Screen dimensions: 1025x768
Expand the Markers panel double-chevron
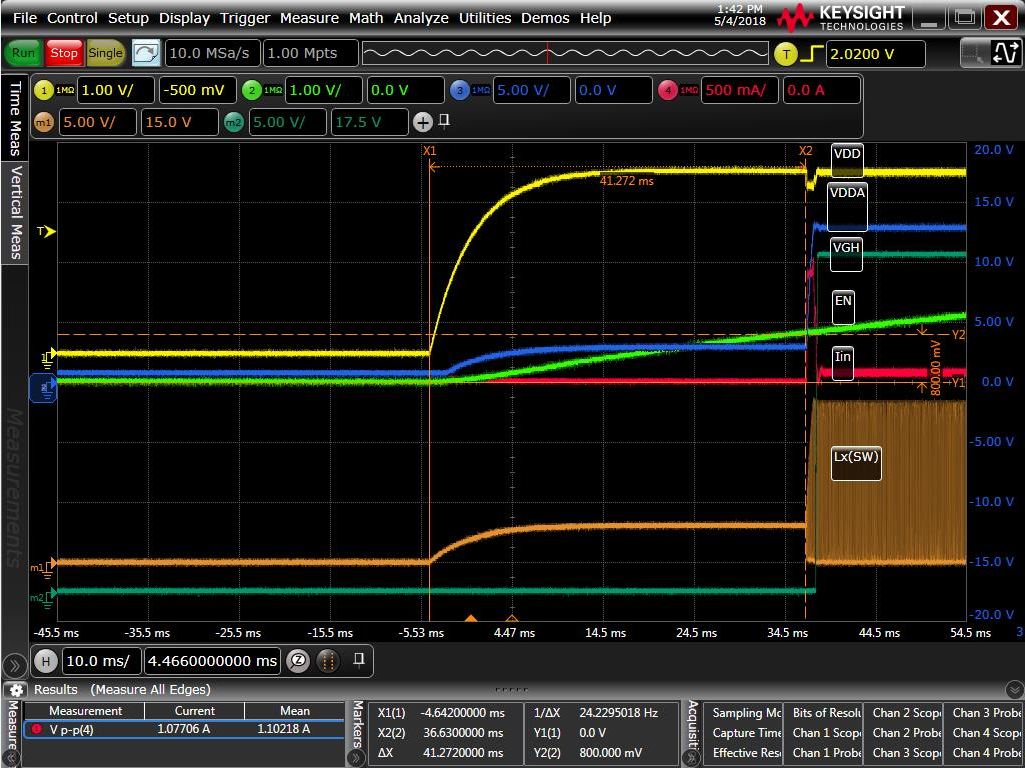pos(358,758)
